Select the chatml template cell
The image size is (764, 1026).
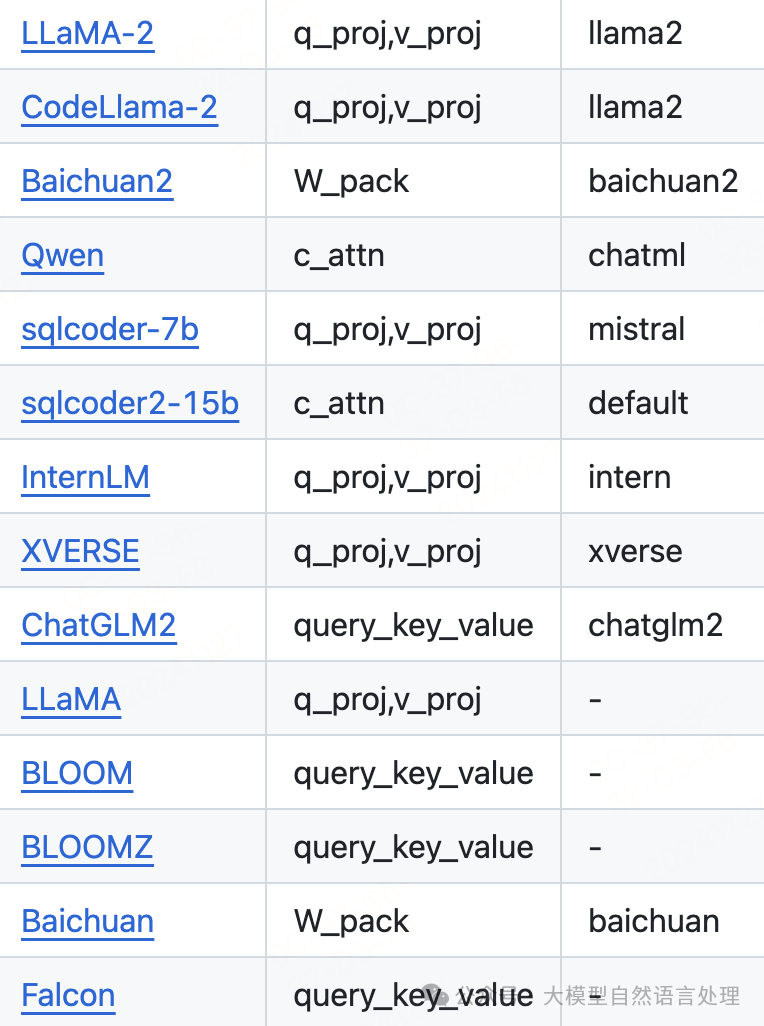[x=637, y=256]
